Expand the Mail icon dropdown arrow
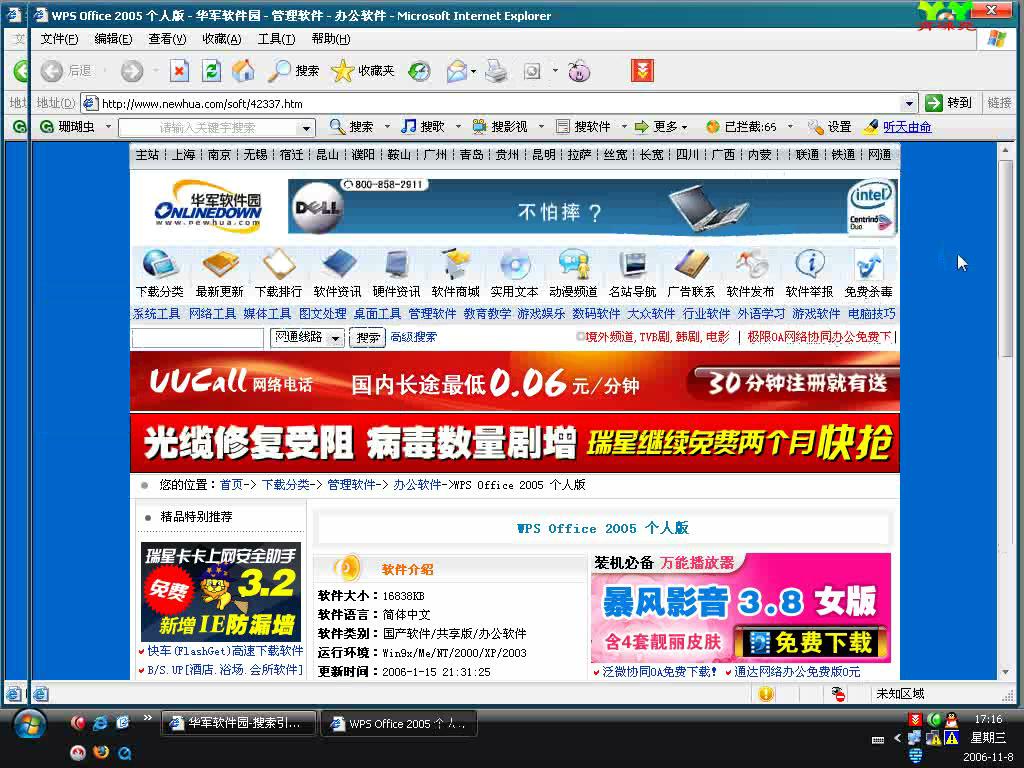Image resolution: width=1024 pixels, height=768 pixels. coord(473,71)
